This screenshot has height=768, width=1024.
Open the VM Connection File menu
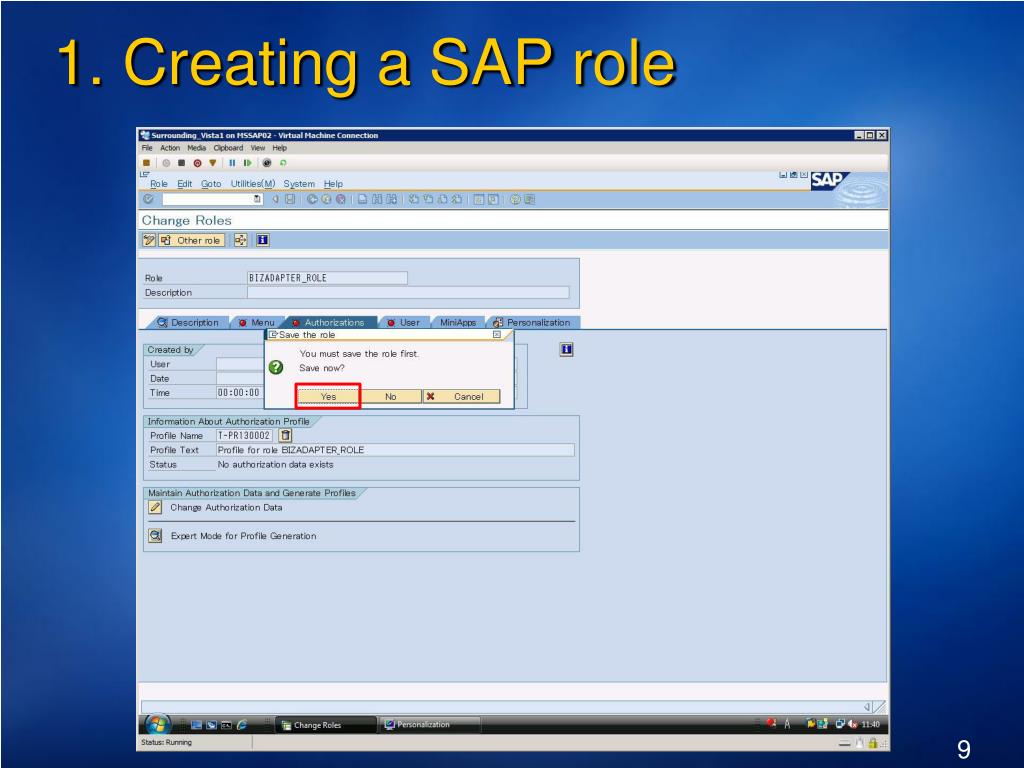(x=147, y=148)
